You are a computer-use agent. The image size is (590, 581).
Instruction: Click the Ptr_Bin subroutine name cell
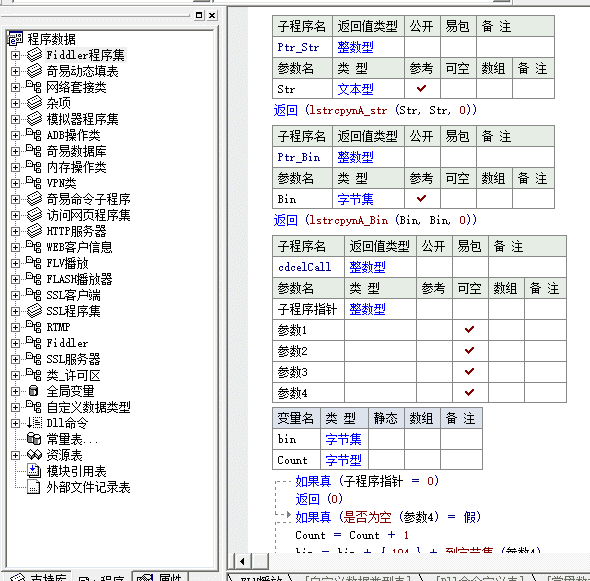click(303, 157)
